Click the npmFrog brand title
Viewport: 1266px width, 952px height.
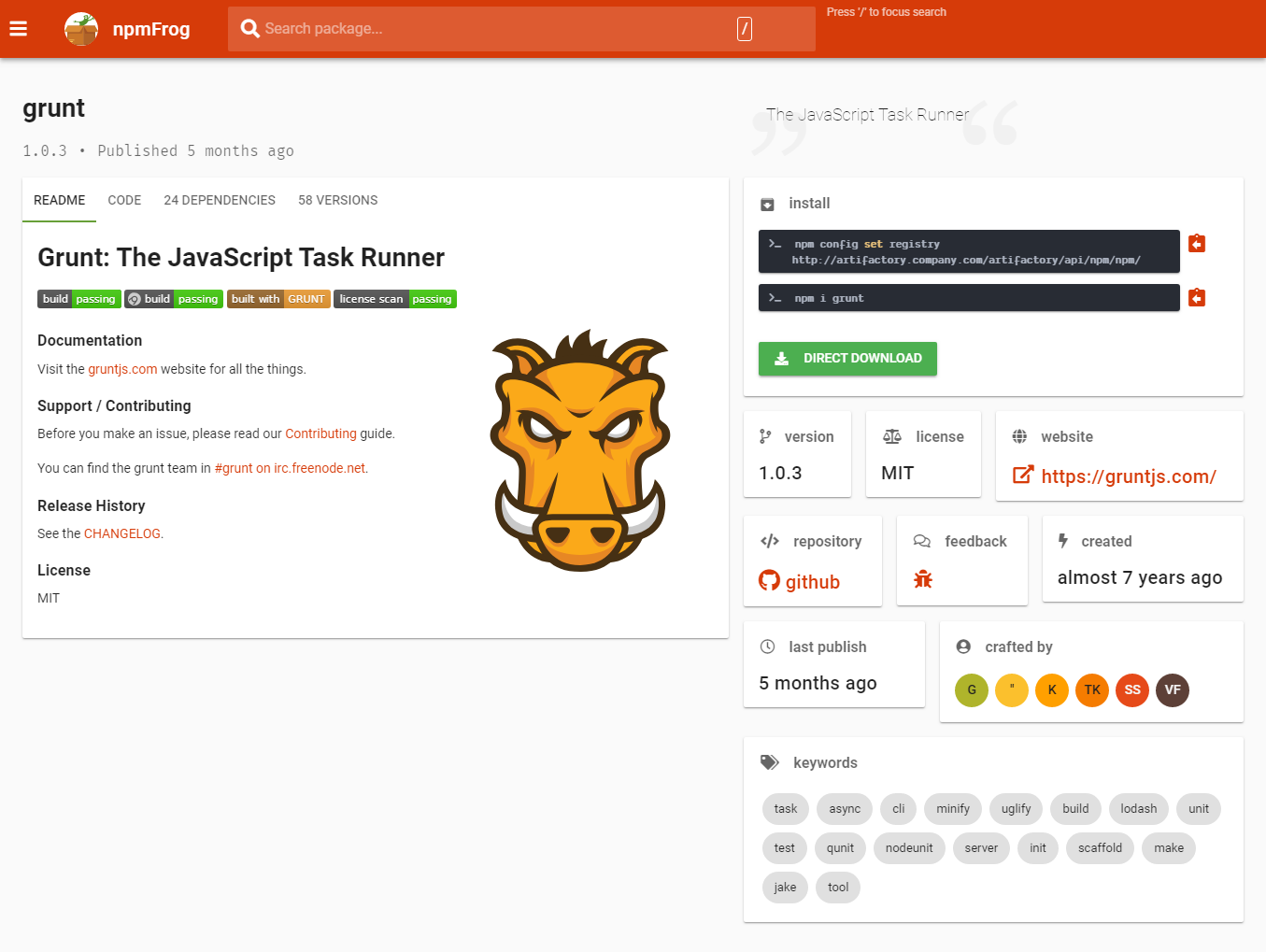pos(151,29)
